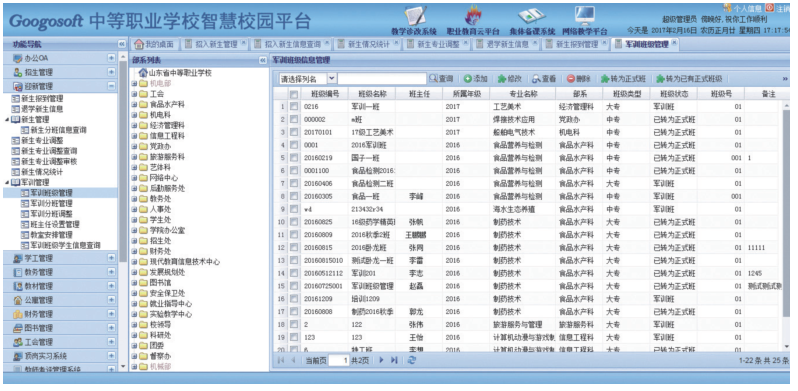This screenshot has height=391, width=798.
Task: Open the 职业教育云平台 flame icon
Action: (x=473, y=16)
